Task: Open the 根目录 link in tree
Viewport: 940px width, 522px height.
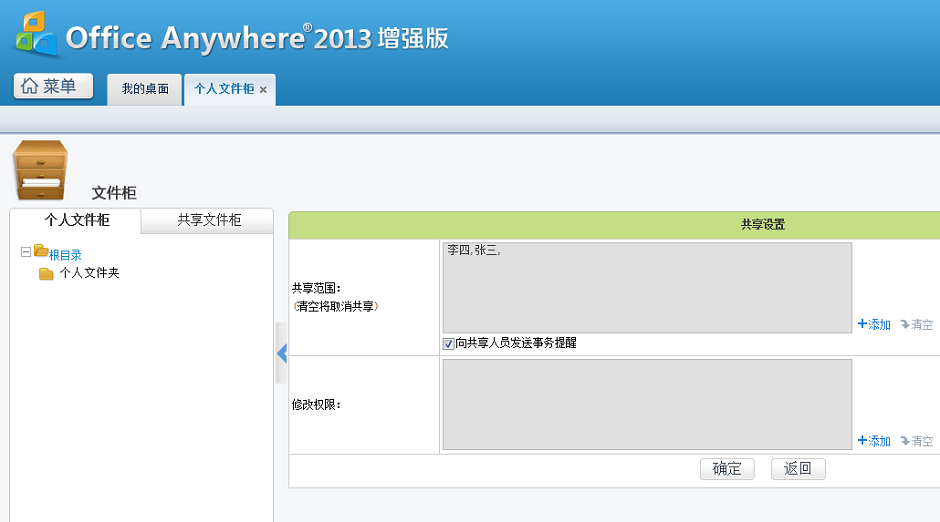Action: (66, 255)
